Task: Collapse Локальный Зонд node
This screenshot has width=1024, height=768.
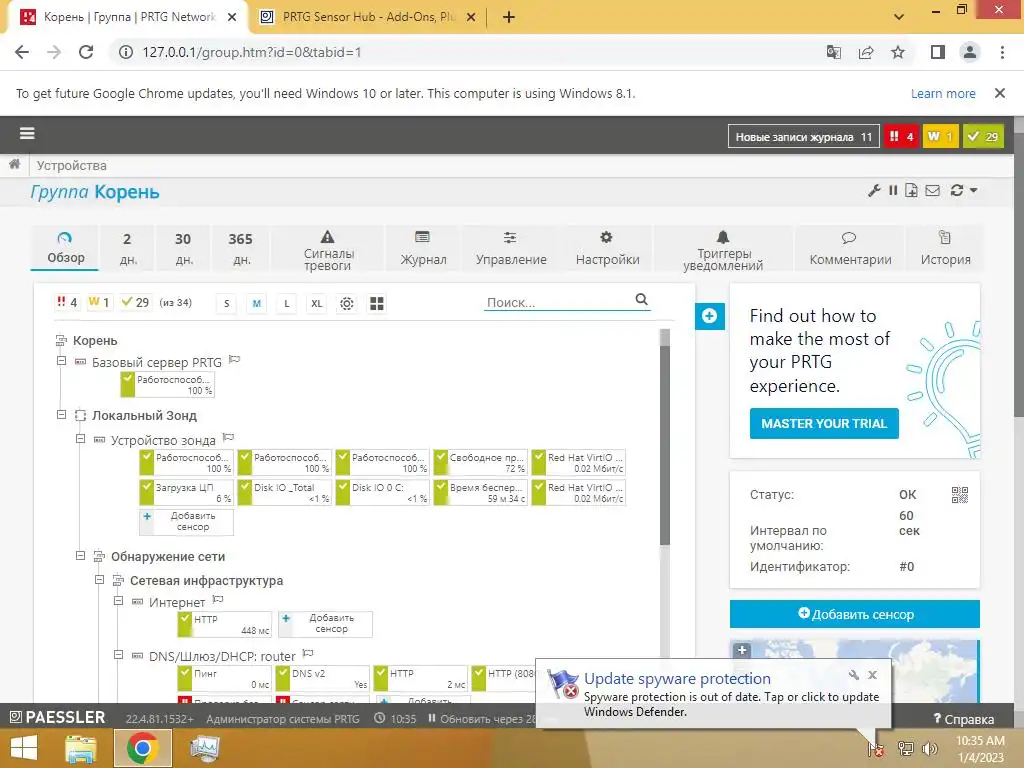Action: [61, 415]
